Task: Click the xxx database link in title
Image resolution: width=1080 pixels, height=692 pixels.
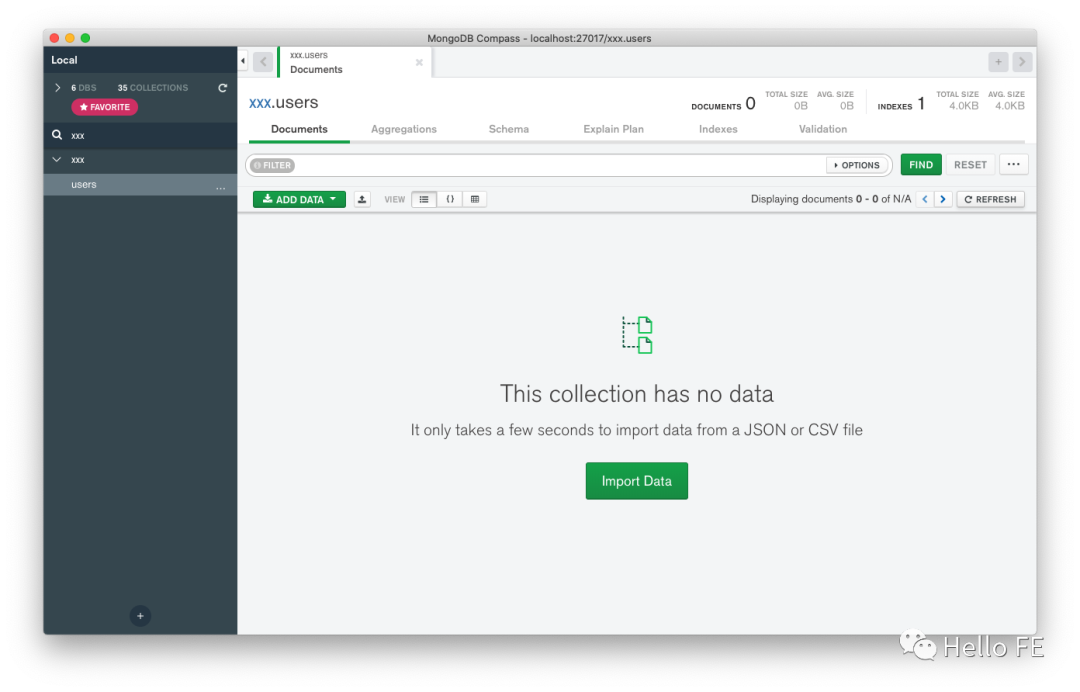Action: click(260, 103)
